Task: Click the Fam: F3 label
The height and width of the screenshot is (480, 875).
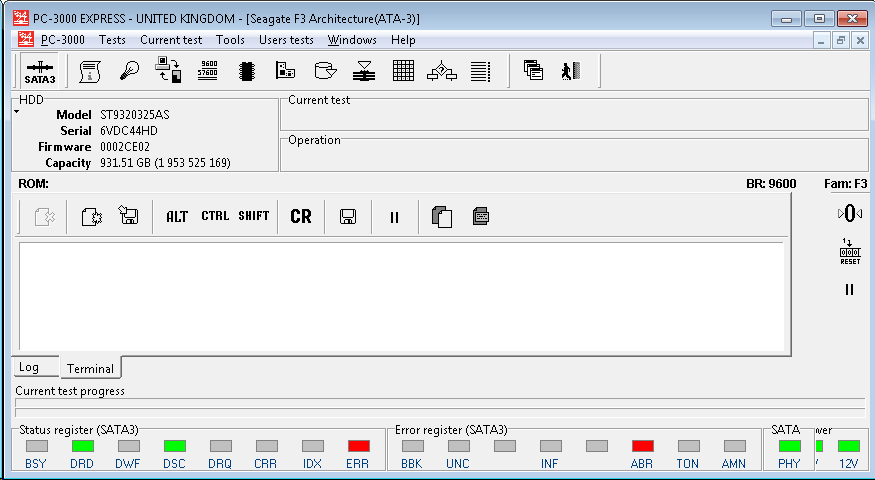Action: (846, 184)
